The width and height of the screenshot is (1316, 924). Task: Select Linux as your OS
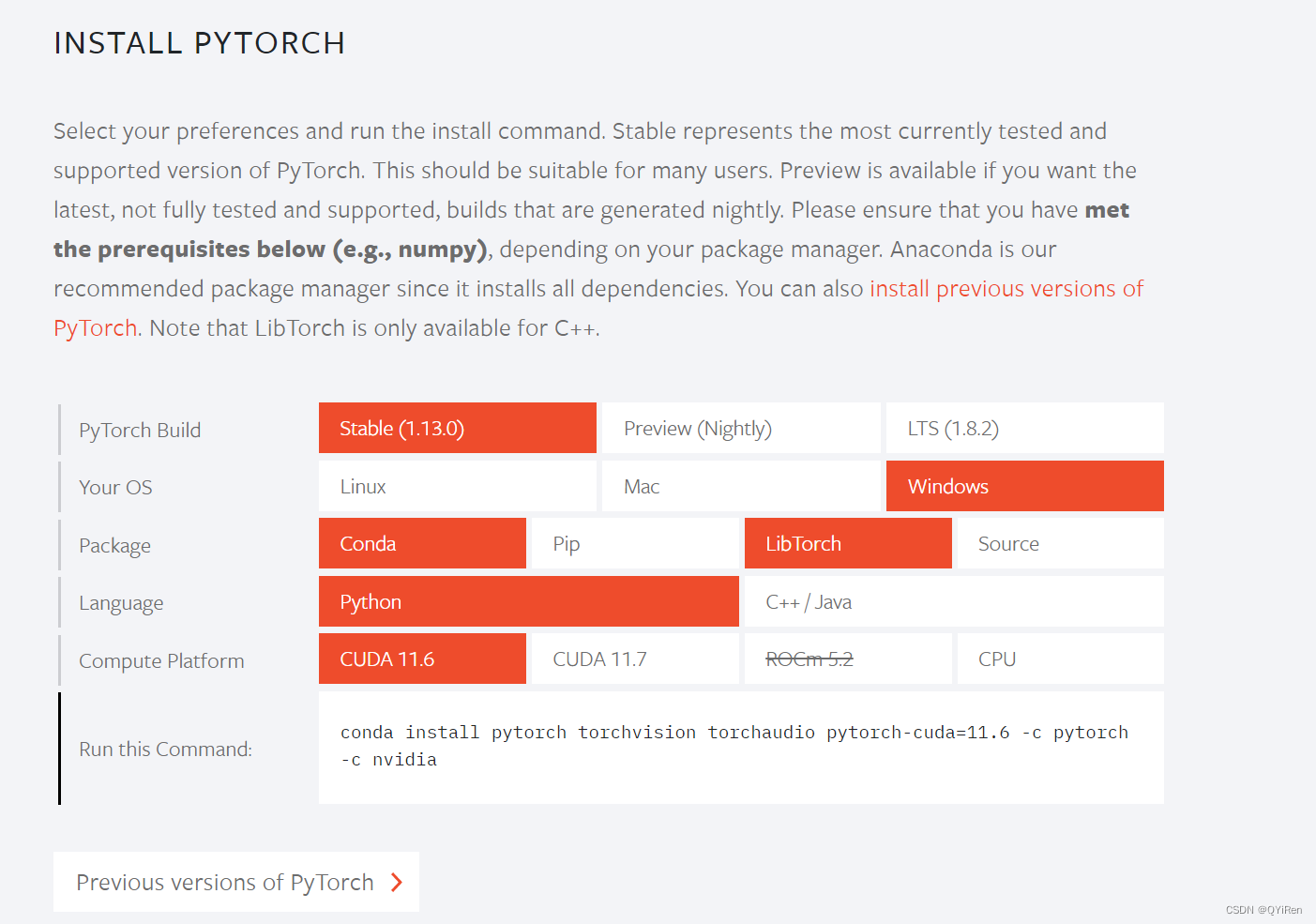(x=457, y=486)
